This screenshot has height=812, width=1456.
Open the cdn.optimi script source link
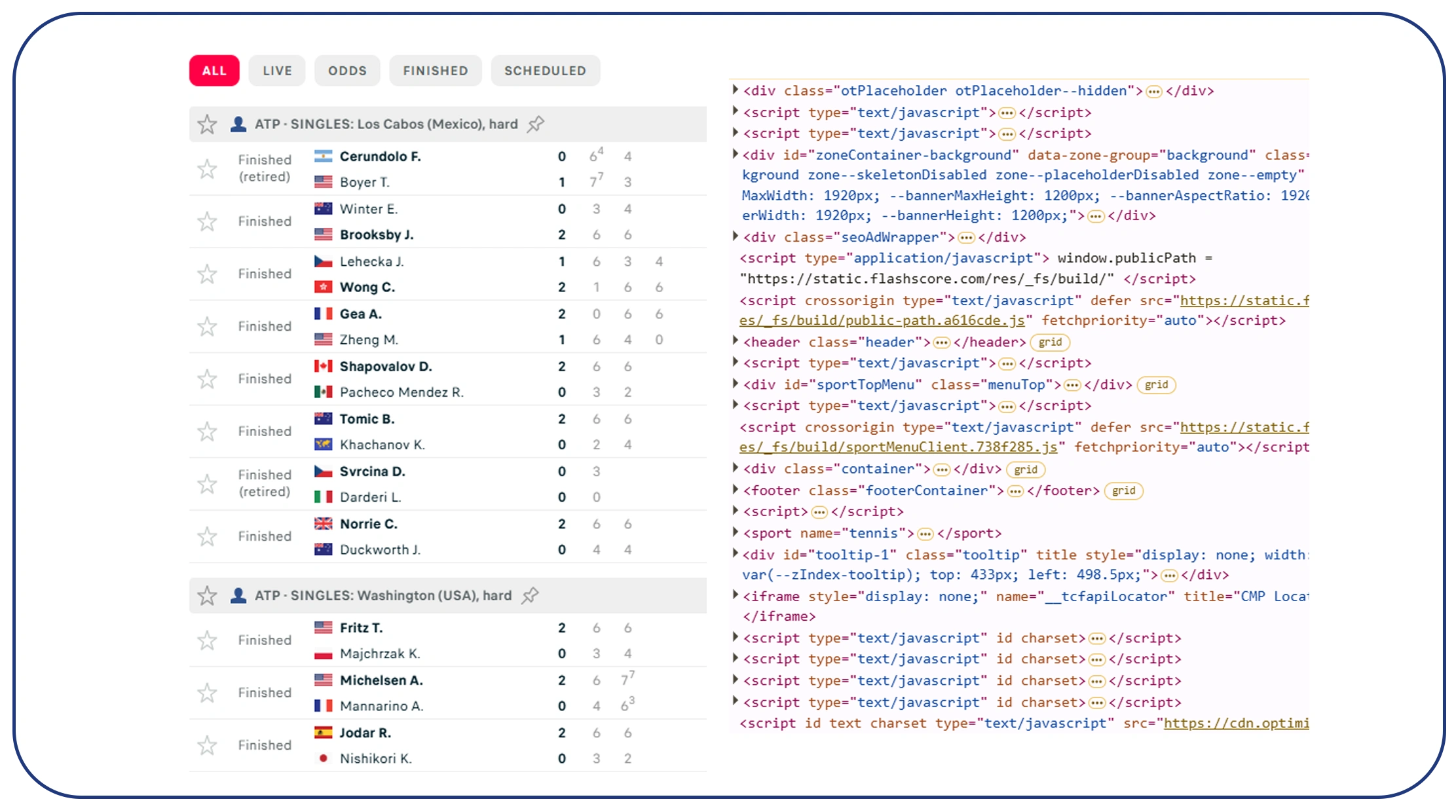[x=1236, y=723]
